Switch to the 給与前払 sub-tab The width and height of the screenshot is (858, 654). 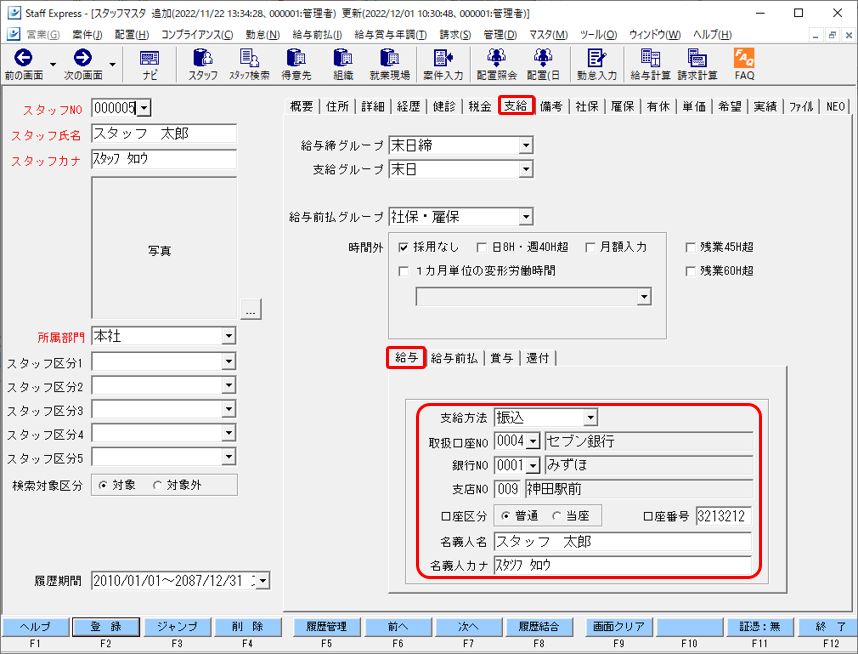[454, 358]
